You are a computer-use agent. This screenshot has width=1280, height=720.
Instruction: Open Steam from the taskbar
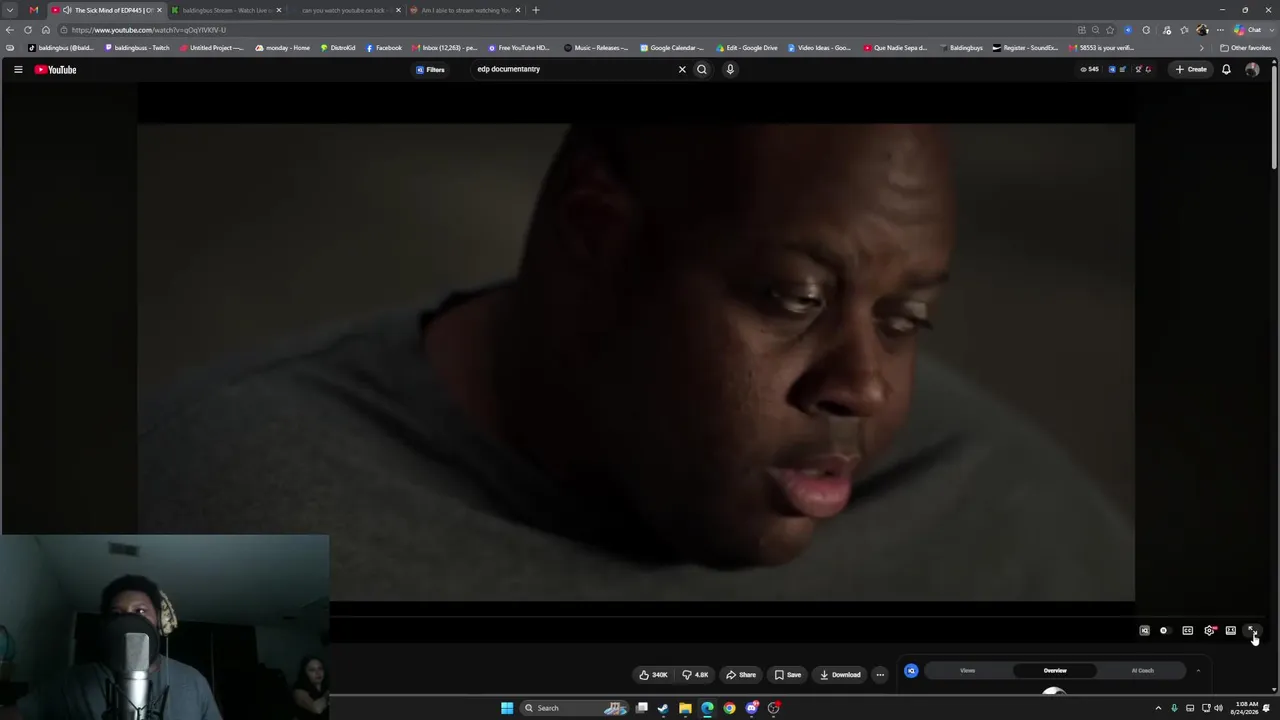pos(662,708)
